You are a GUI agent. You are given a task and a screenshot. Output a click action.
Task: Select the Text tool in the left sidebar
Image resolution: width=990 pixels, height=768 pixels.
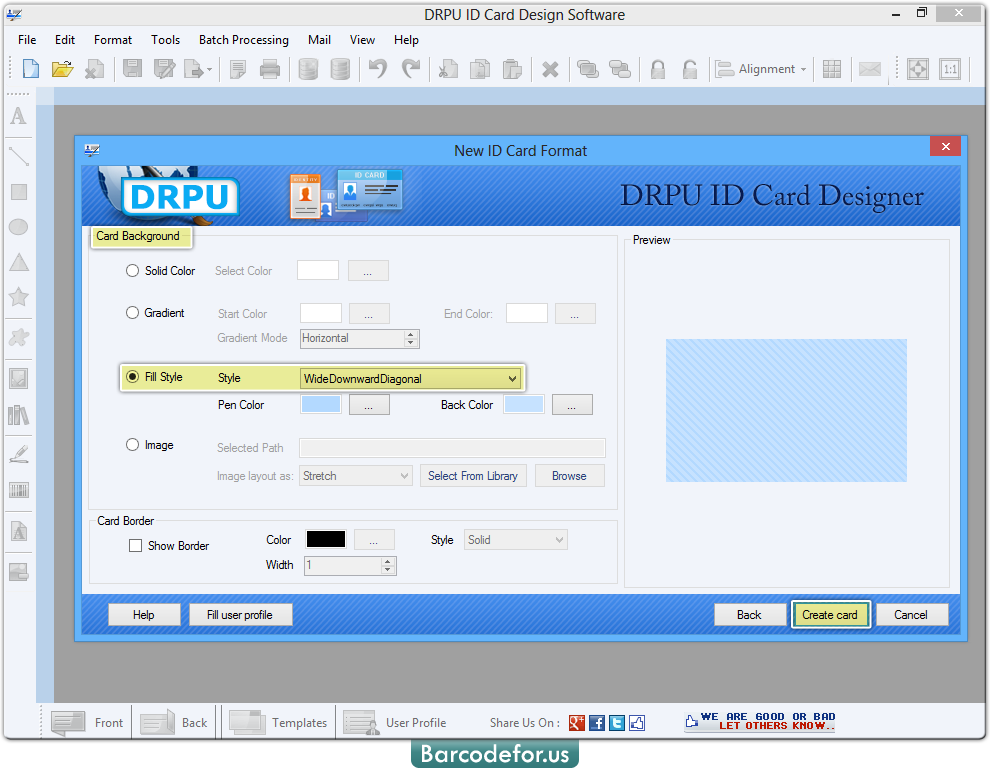point(18,117)
